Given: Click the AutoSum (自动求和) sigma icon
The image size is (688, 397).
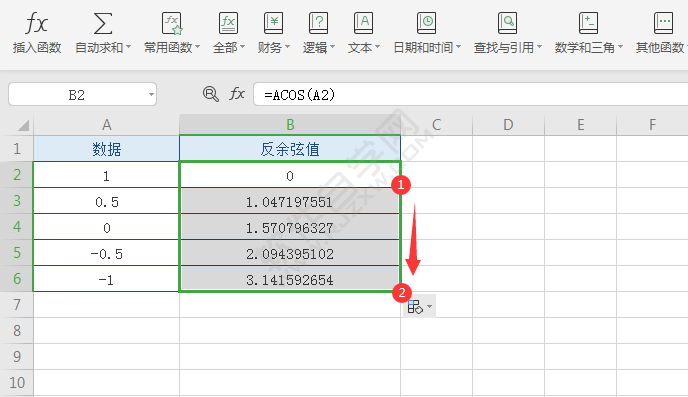Looking at the screenshot, I should (x=103, y=24).
